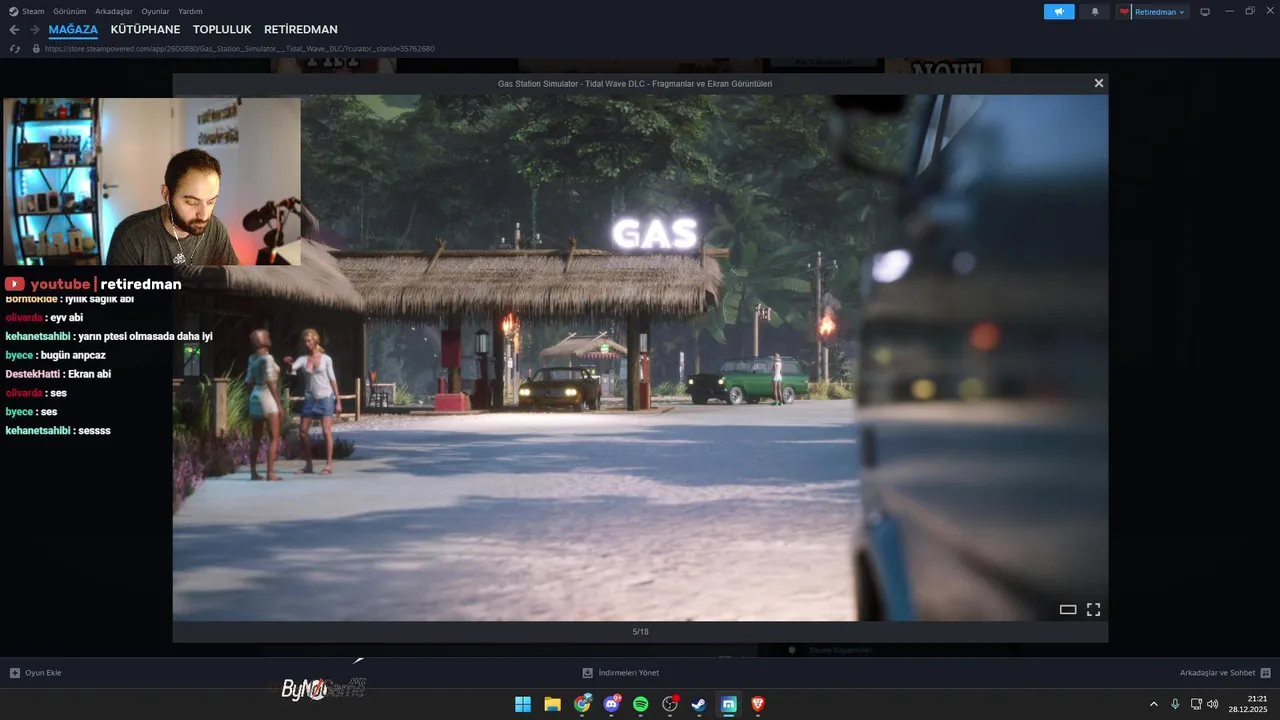Open Spotify from the taskbar
Image resolution: width=1280 pixels, height=720 pixels.
pos(640,704)
